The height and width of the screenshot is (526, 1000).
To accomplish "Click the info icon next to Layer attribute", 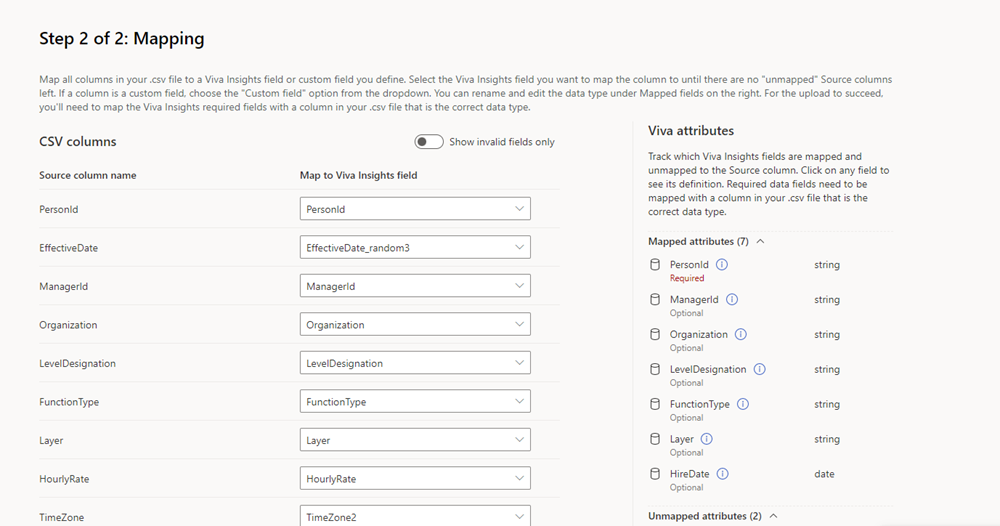I will click(707, 439).
